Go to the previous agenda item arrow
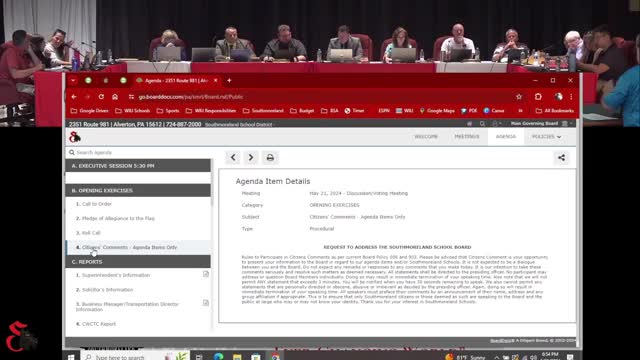 pos(233,158)
